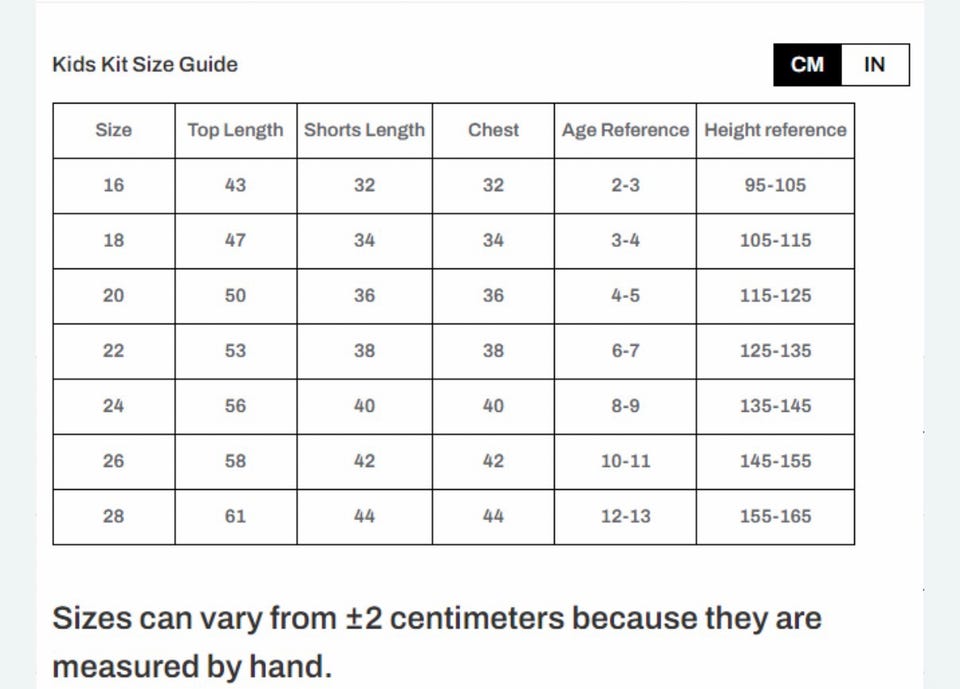This screenshot has height=689, width=960.
Task: Click the height reference 135-145 cell
Action: [775, 406]
